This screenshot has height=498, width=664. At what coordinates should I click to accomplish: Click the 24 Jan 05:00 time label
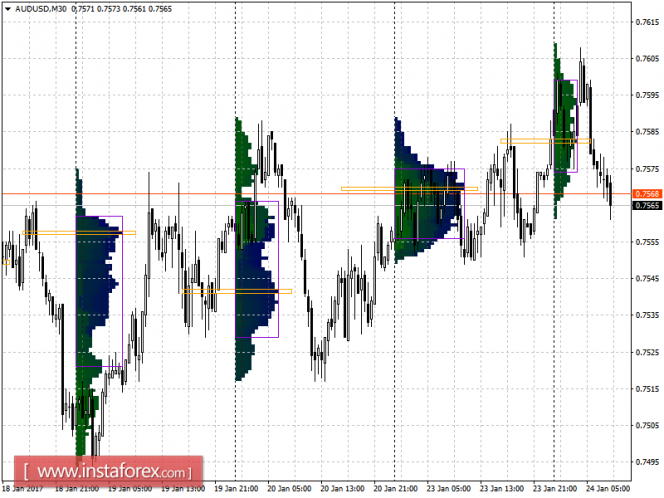[x=608, y=489]
